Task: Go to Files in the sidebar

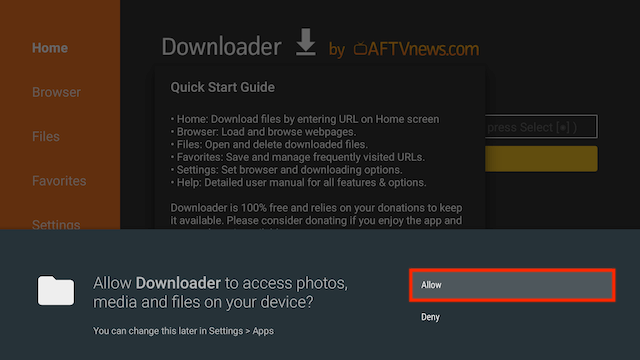Action: click(x=46, y=136)
